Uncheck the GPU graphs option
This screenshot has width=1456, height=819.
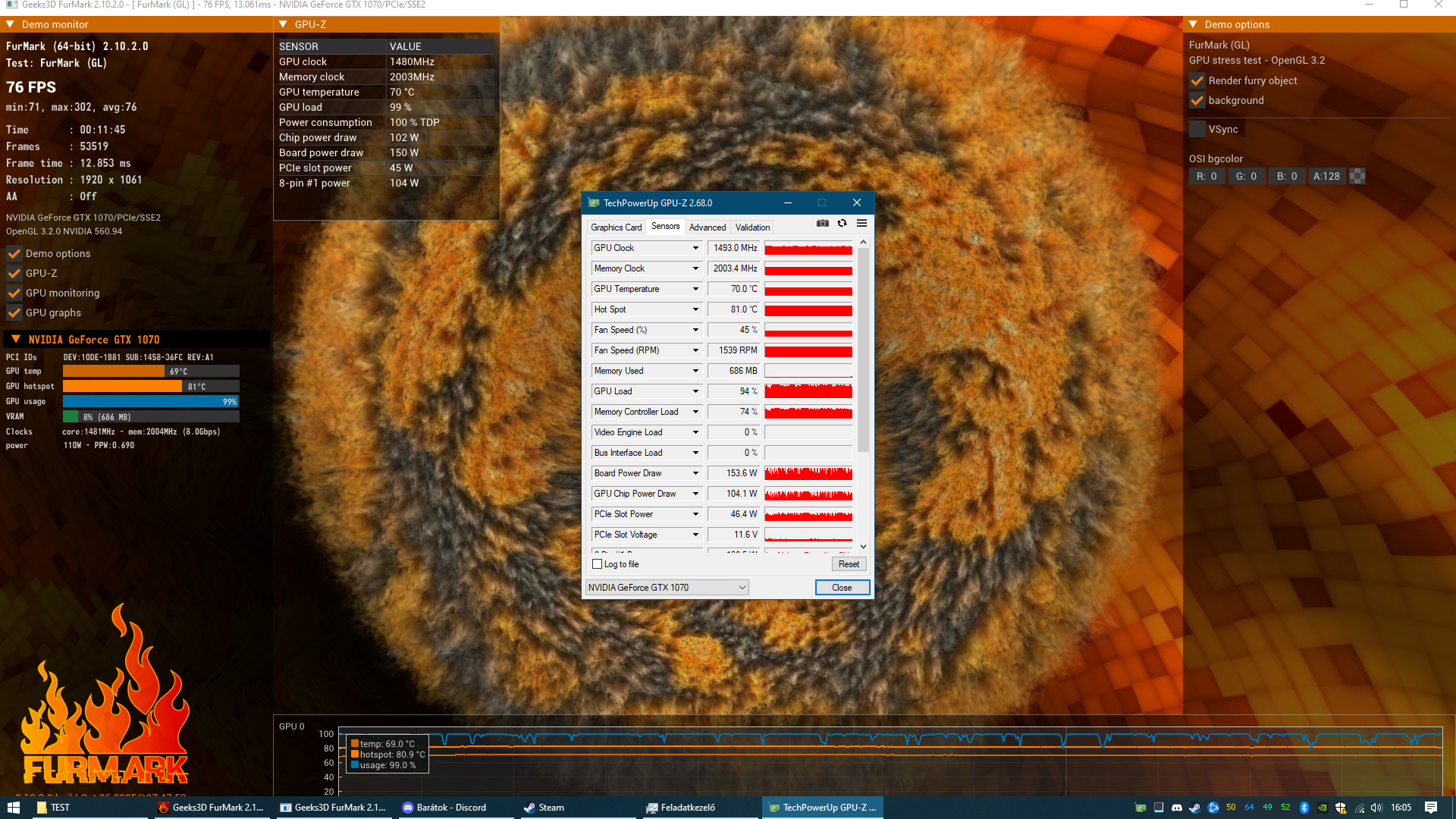[x=14, y=312]
